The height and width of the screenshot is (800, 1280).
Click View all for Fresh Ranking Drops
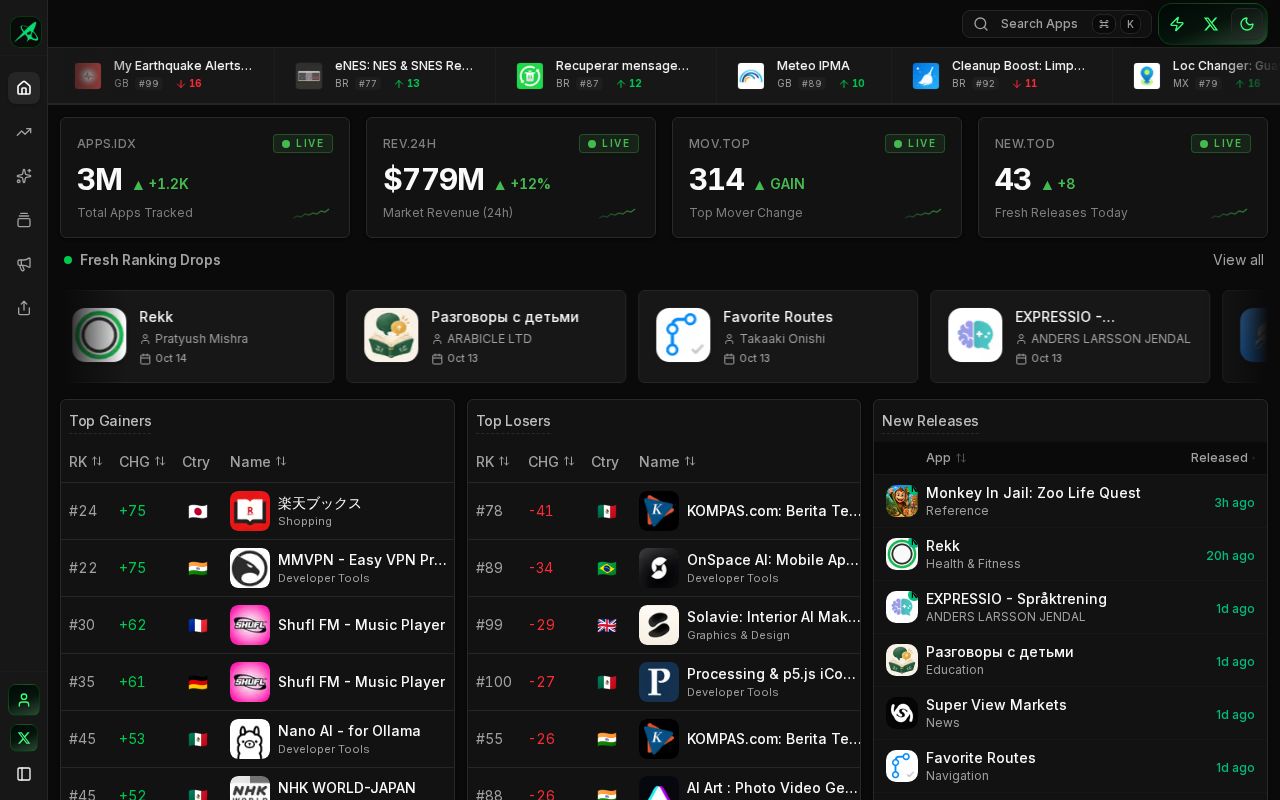1238,260
